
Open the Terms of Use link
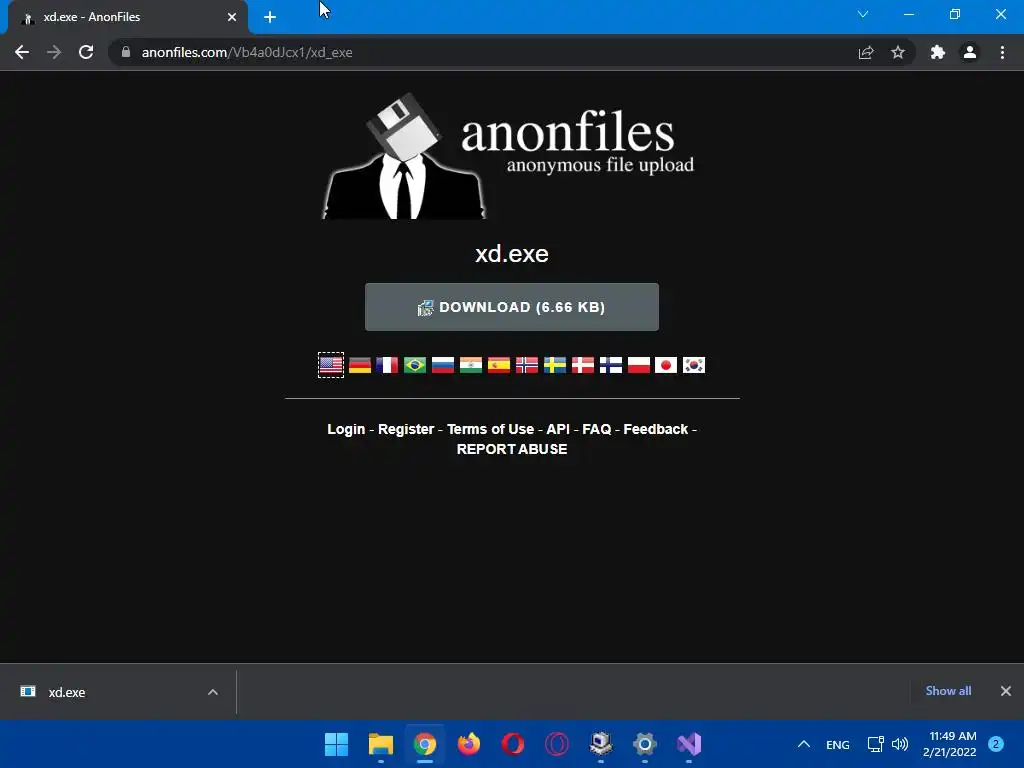coord(490,429)
